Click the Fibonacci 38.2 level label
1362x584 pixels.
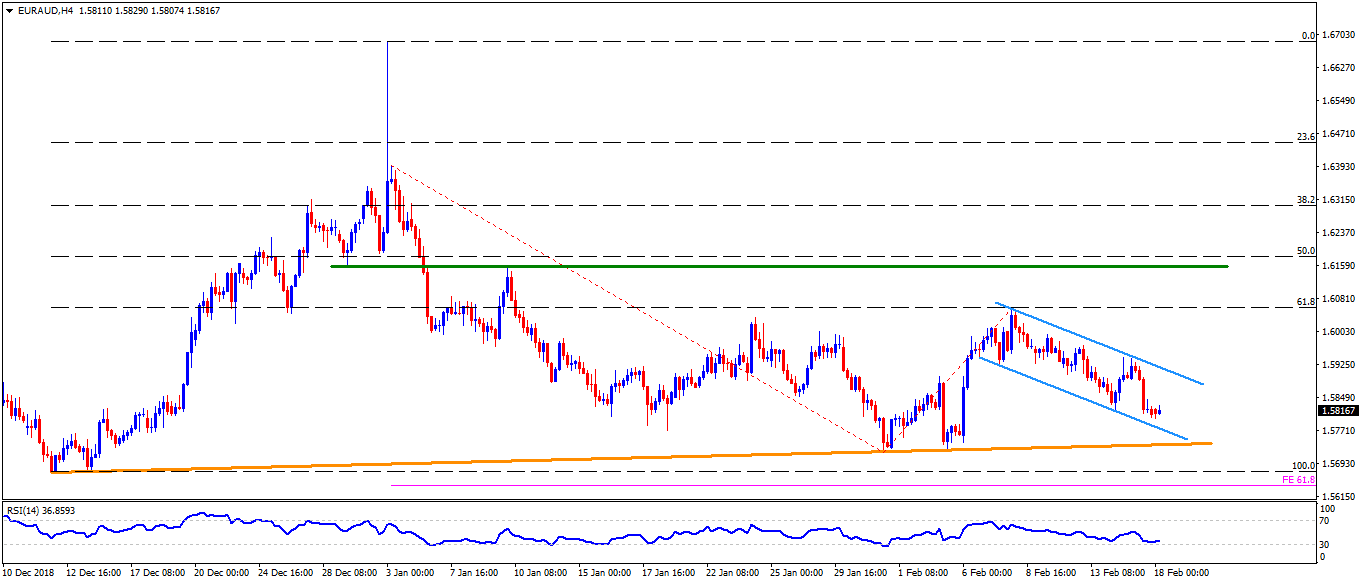[1305, 199]
